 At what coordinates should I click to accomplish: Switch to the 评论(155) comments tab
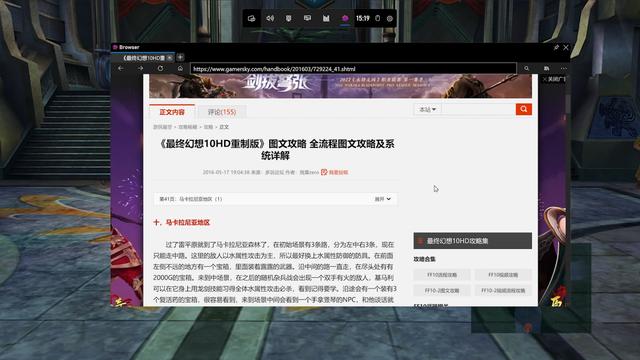(x=222, y=112)
